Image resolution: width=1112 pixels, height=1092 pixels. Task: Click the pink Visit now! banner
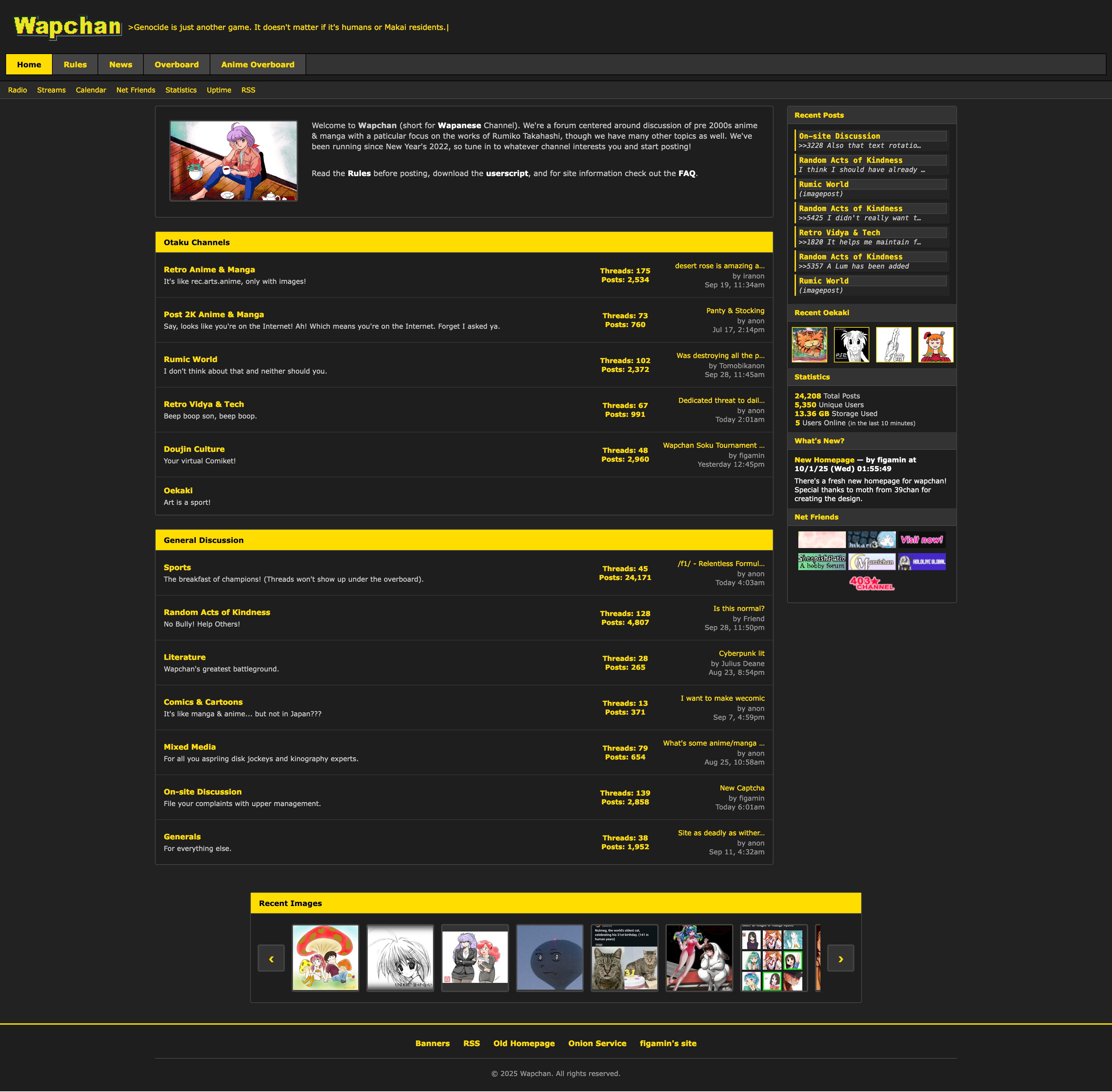tap(922, 540)
